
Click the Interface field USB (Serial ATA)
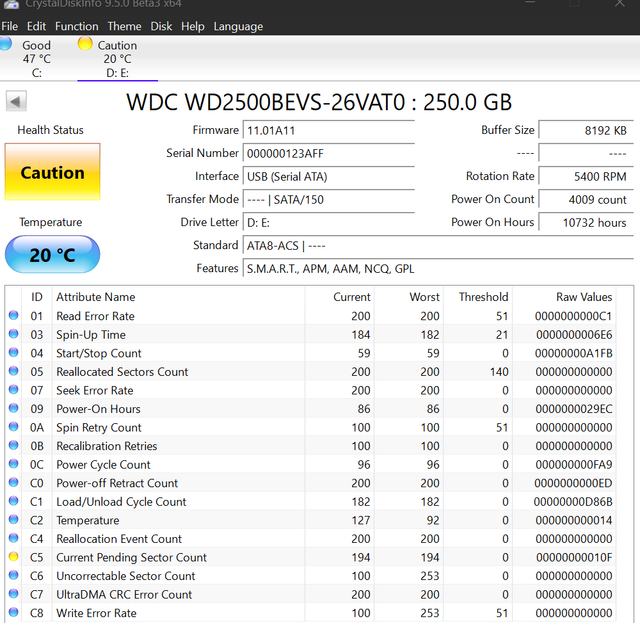pos(329,177)
